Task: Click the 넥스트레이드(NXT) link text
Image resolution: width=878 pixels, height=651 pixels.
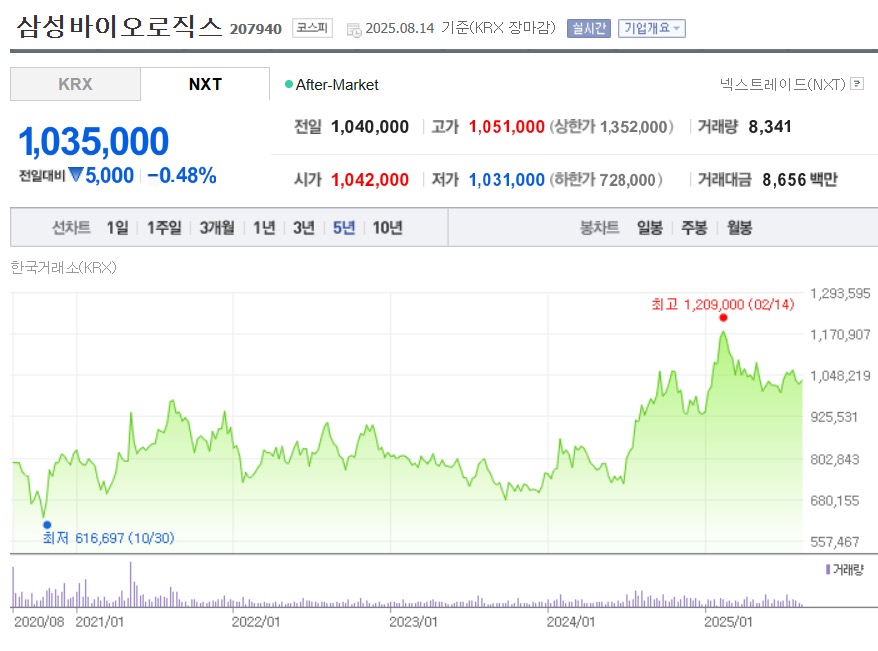Action: pos(782,84)
